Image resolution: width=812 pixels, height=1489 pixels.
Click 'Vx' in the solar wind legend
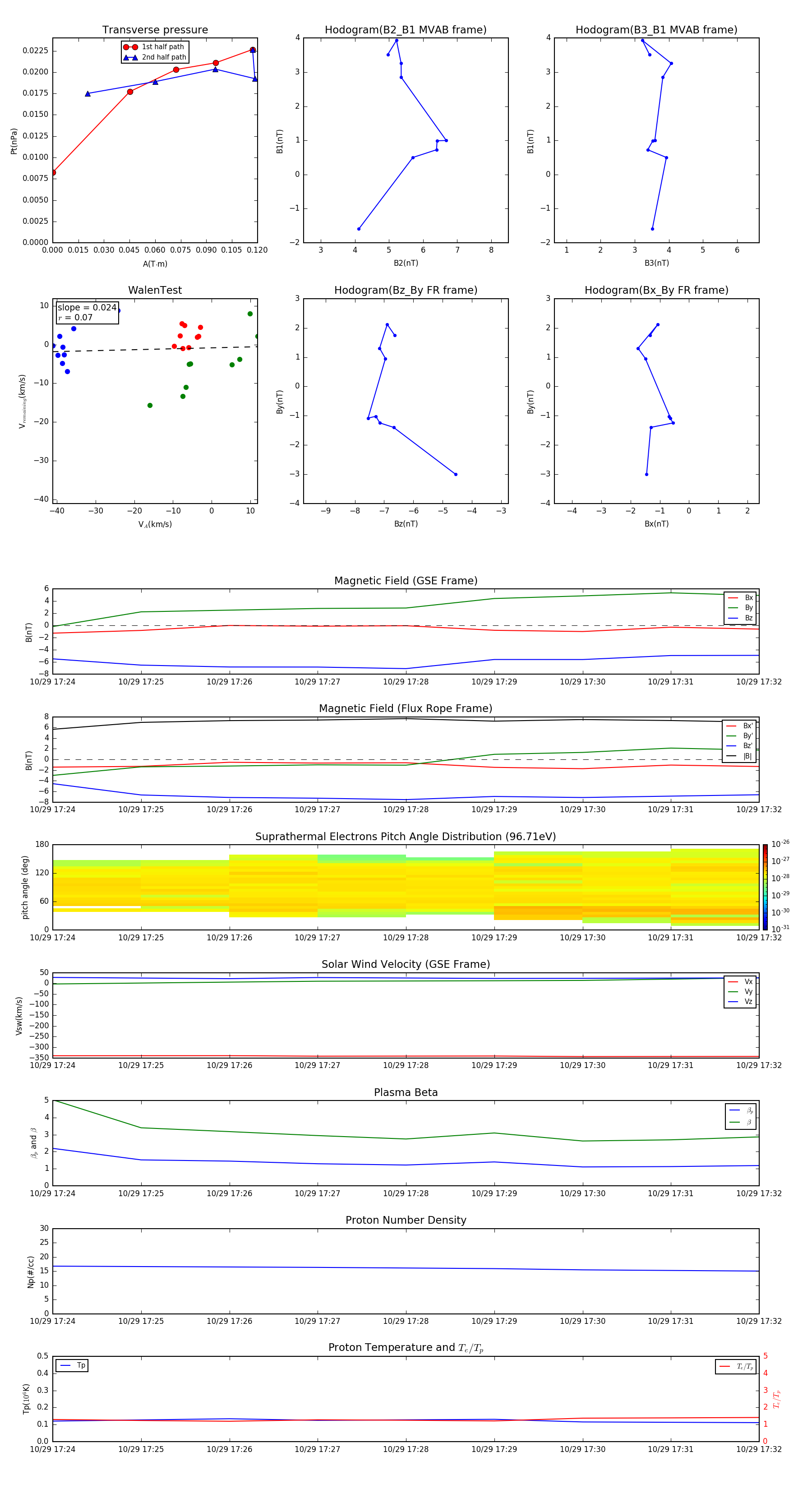coord(740,981)
